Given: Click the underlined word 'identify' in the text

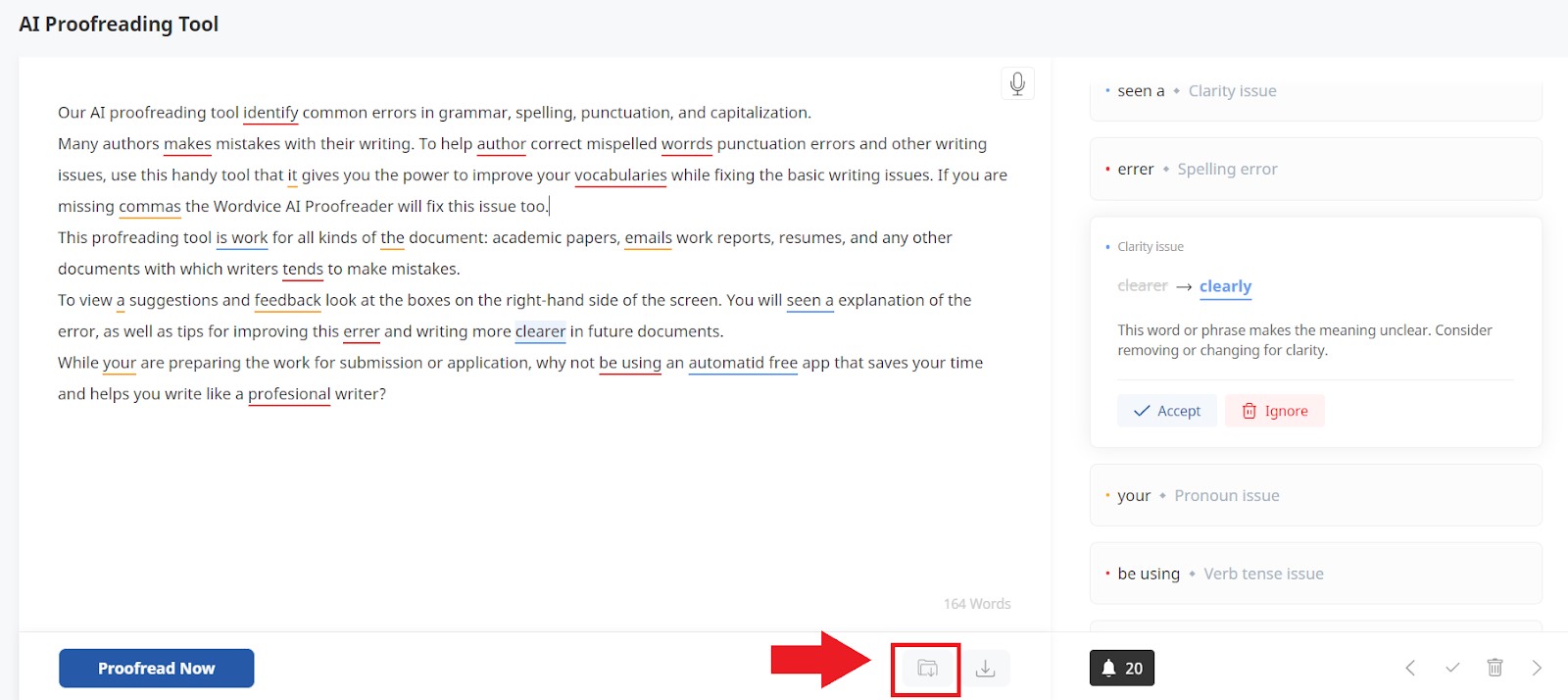Looking at the screenshot, I should point(270,113).
